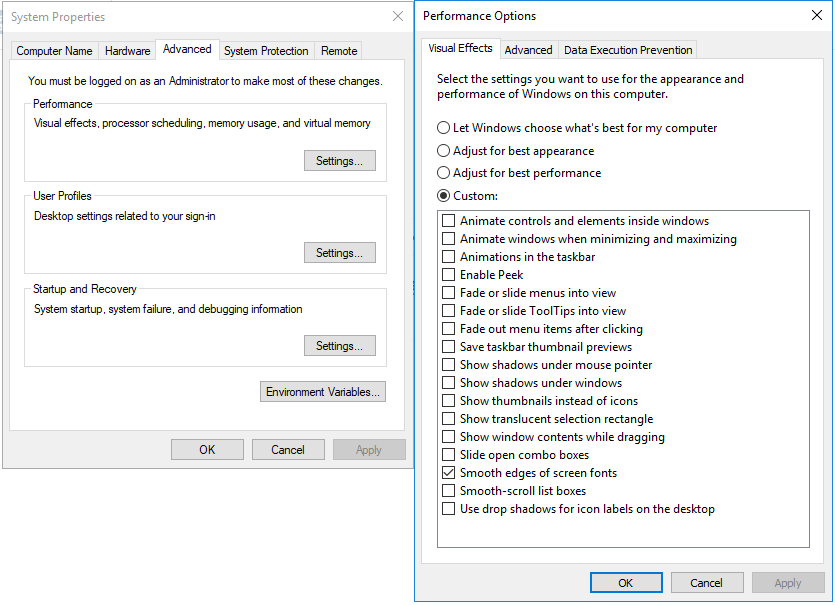Enable 'Show window contents while dragging'
The width and height of the screenshot is (835, 605).
(x=449, y=437)
